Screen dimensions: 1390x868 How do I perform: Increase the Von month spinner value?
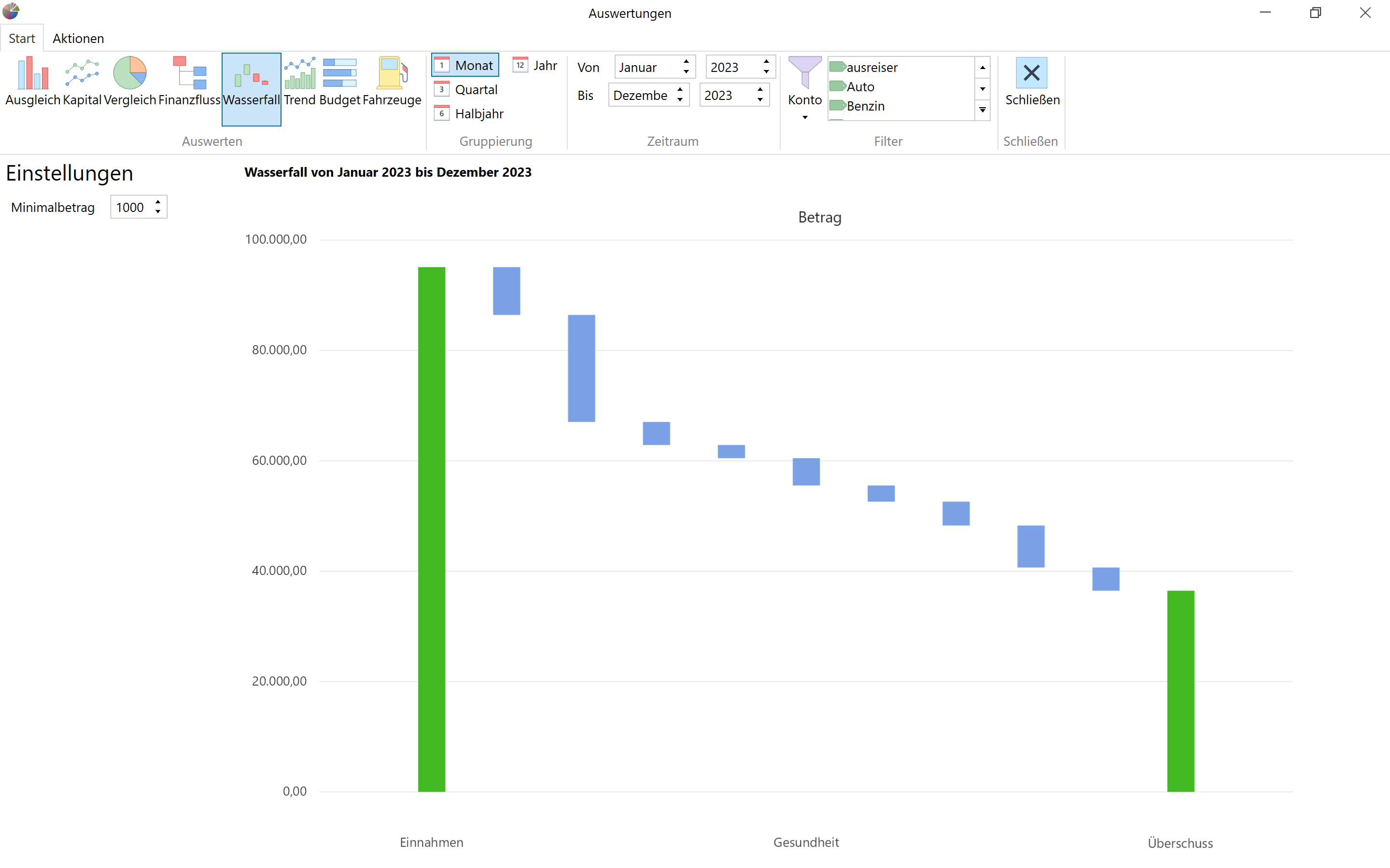686,61
